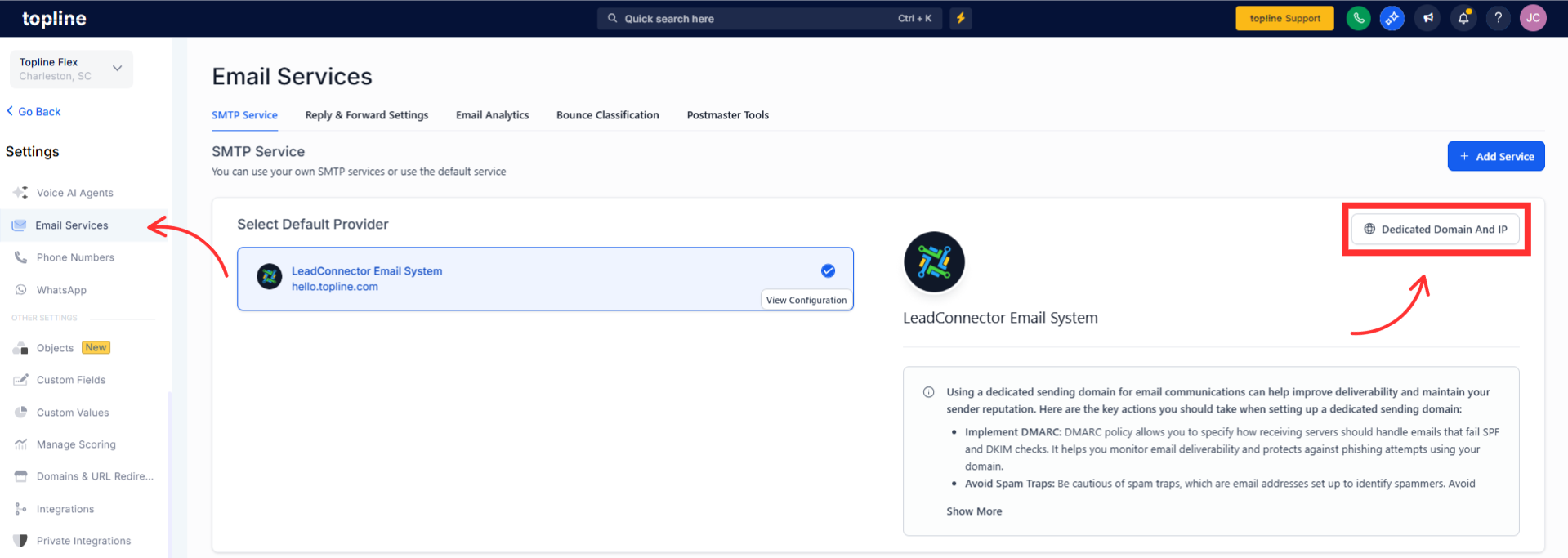1568x558 pixels.
Task: Click the 'Select Default Provider' heading
Action: (313, 224)
